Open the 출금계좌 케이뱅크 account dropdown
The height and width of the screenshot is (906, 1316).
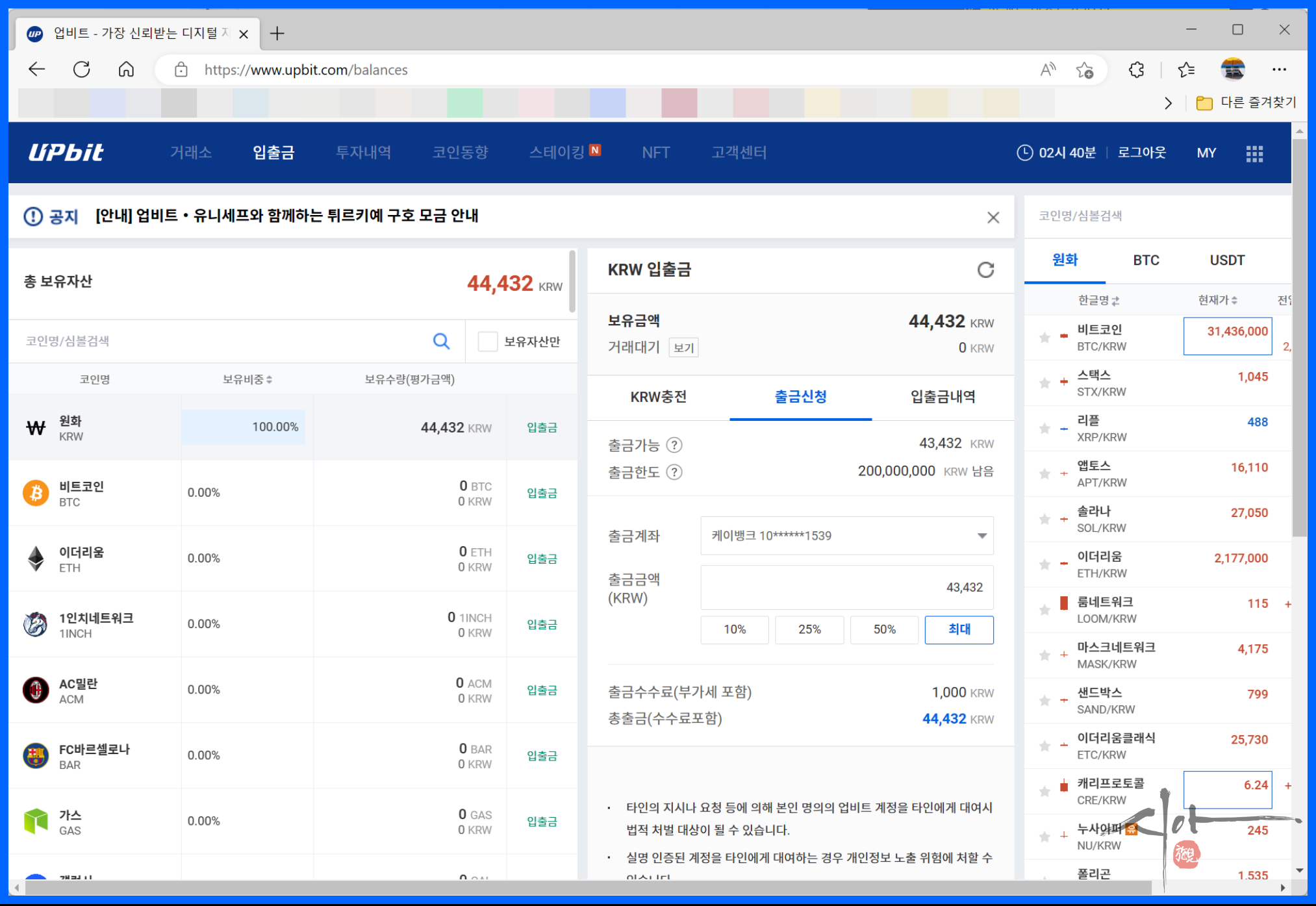click(x=846, y=536)
